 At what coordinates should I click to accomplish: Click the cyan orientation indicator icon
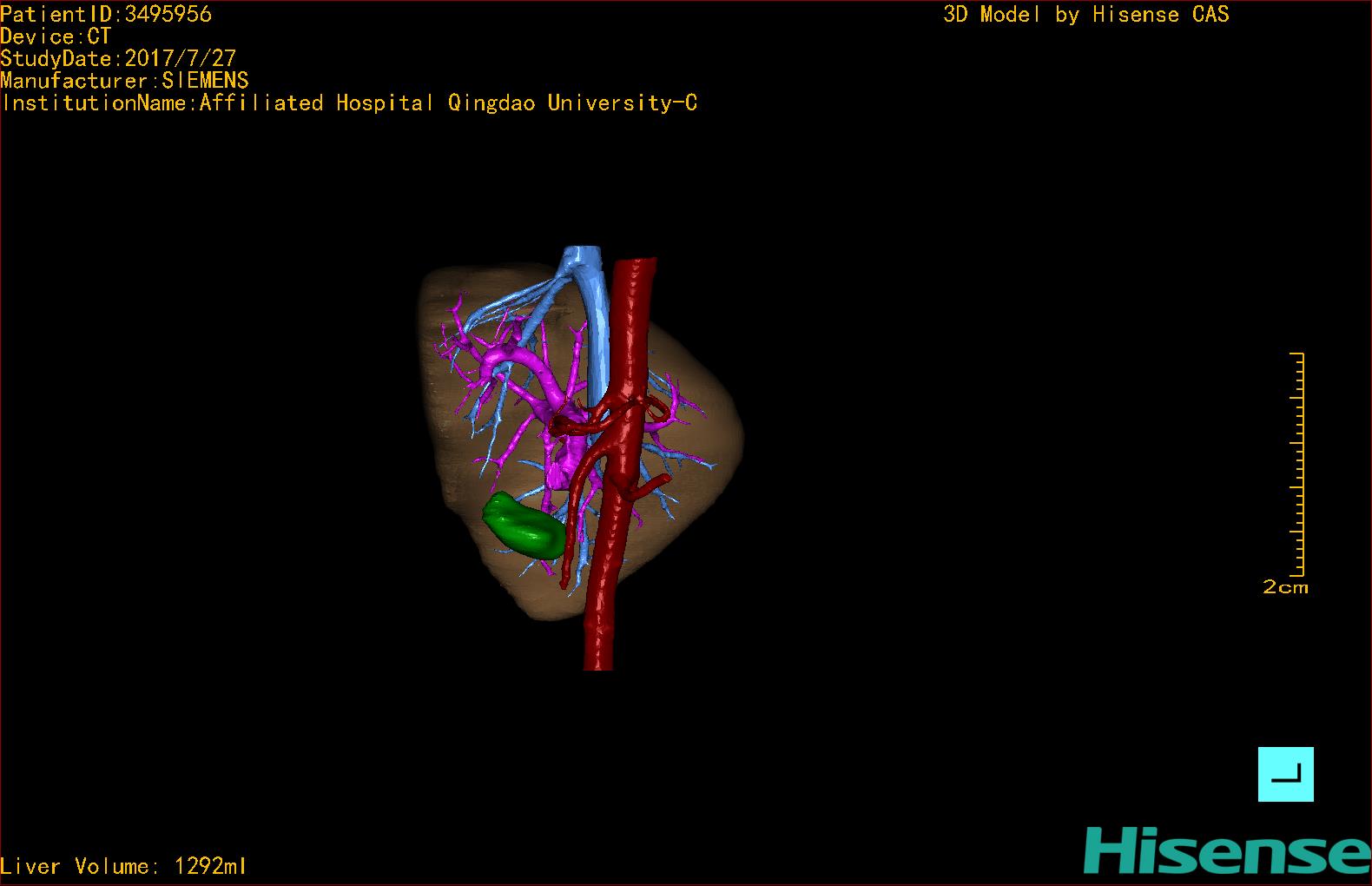1285,774
